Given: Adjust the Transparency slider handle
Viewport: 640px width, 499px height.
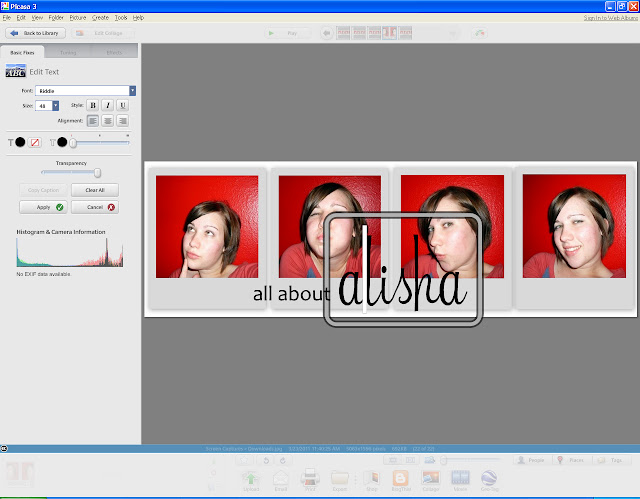Looking at the screenshot, I should click(x=97, y=173).
